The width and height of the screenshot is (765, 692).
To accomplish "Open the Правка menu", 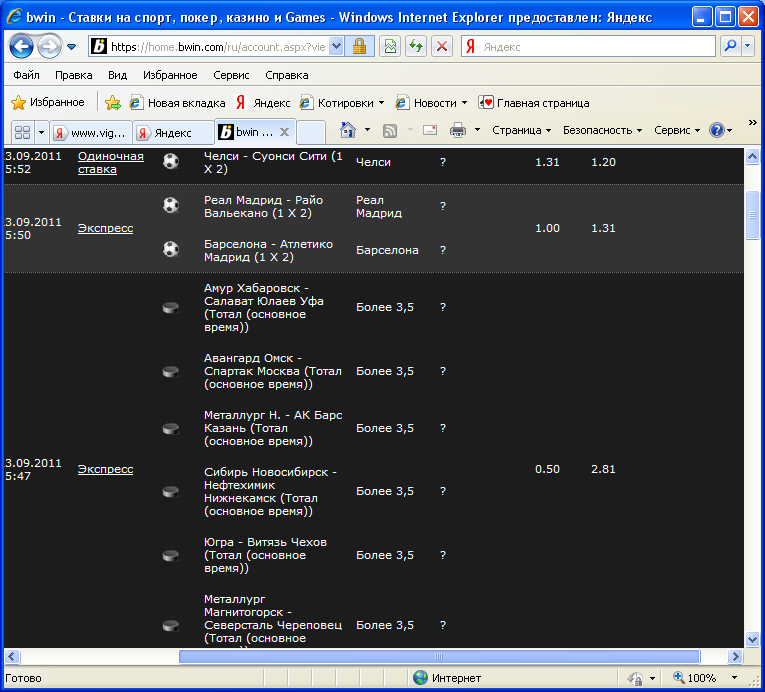I will point(74,75).
